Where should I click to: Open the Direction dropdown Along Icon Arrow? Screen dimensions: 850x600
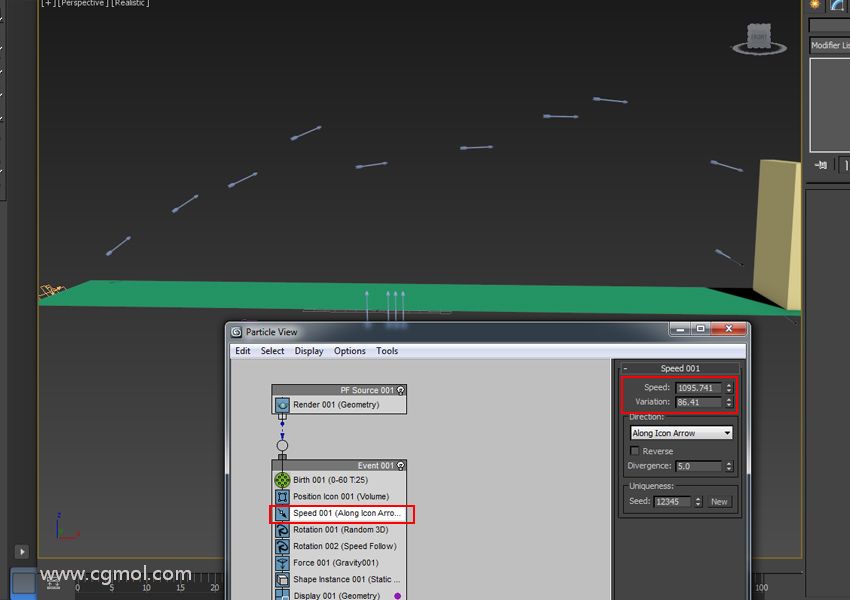pos(681,433)
